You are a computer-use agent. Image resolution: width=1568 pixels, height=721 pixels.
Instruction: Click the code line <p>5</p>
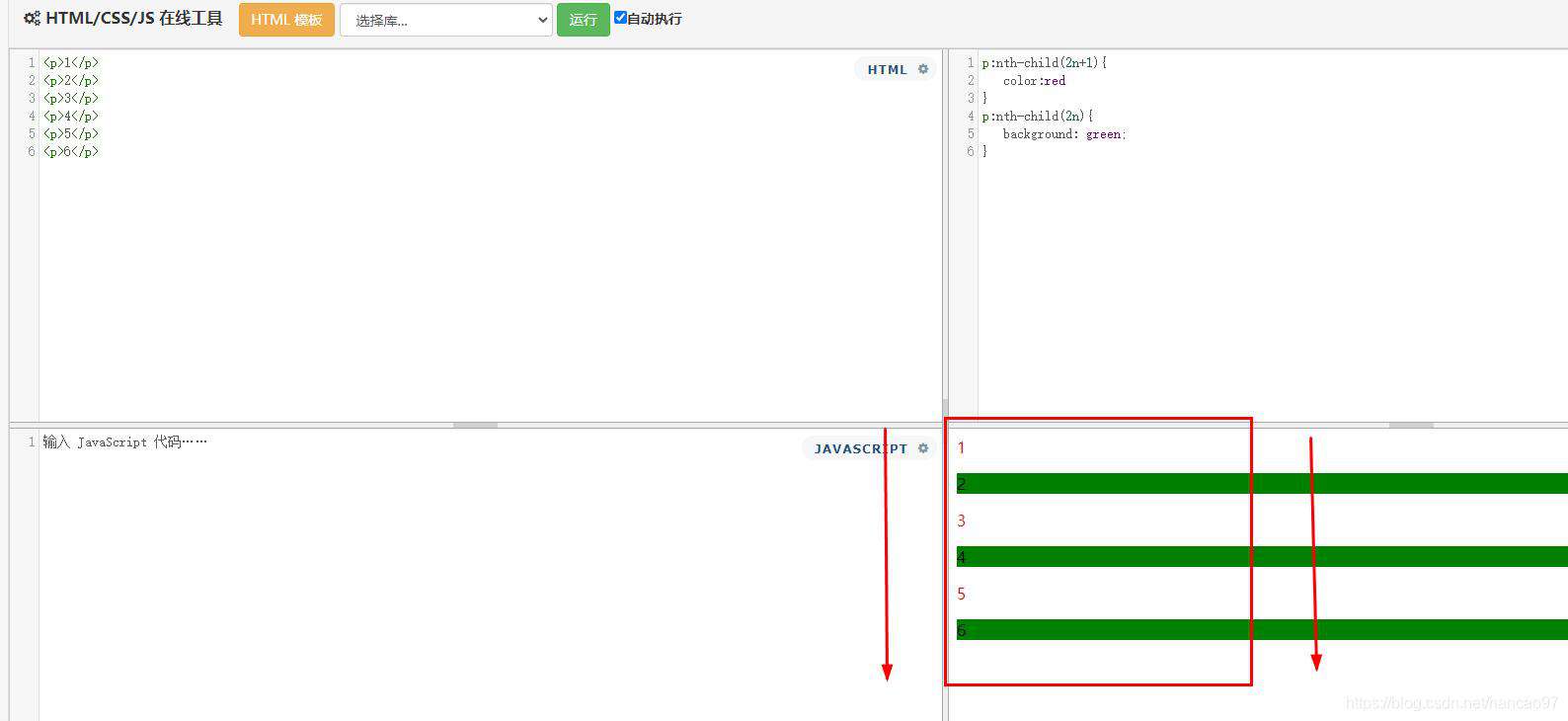click(x=71, y=133)
